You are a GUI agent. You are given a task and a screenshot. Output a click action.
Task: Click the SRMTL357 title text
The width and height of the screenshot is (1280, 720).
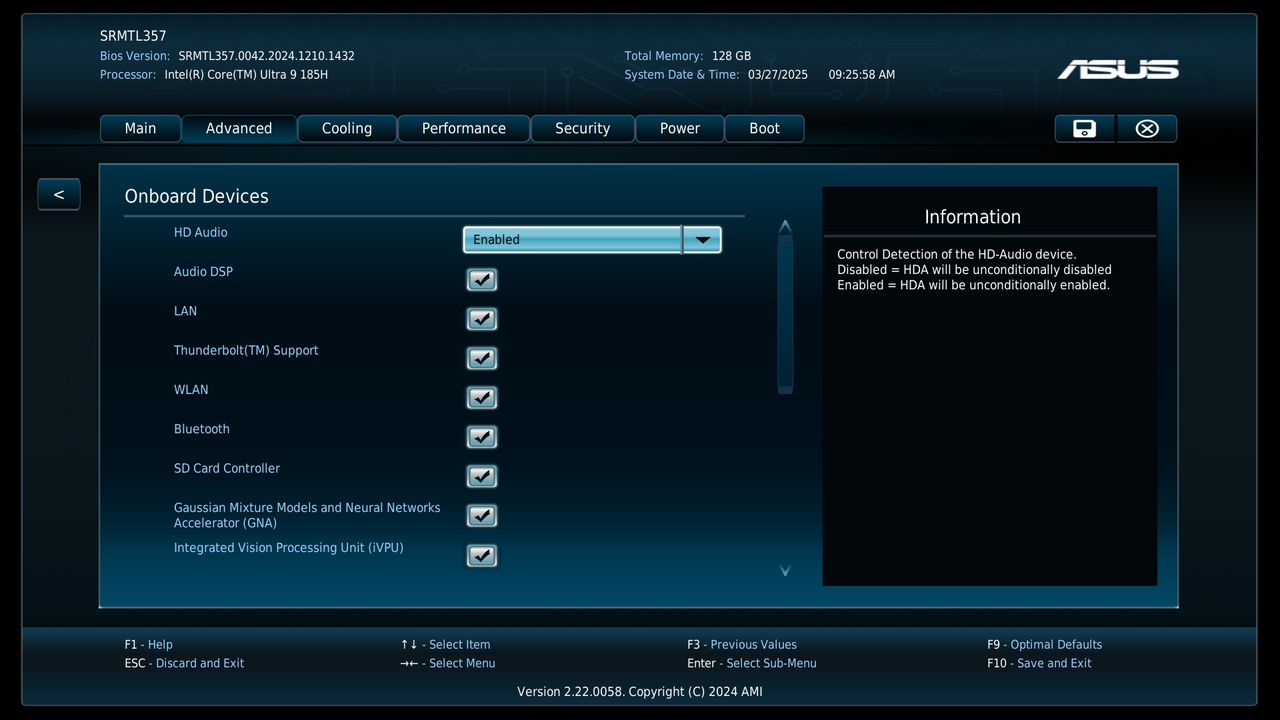coord(133,36)
